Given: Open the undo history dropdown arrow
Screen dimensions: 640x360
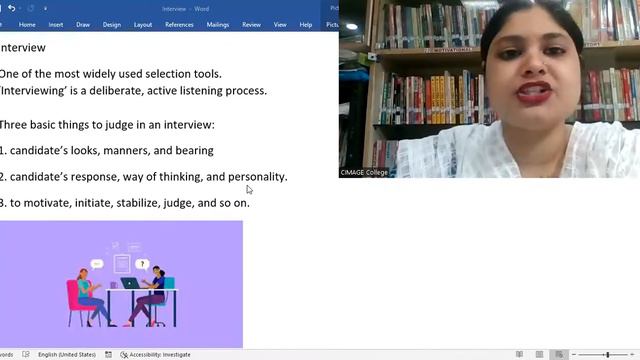Looking at the screenshot, I should [x=20, y=9].
